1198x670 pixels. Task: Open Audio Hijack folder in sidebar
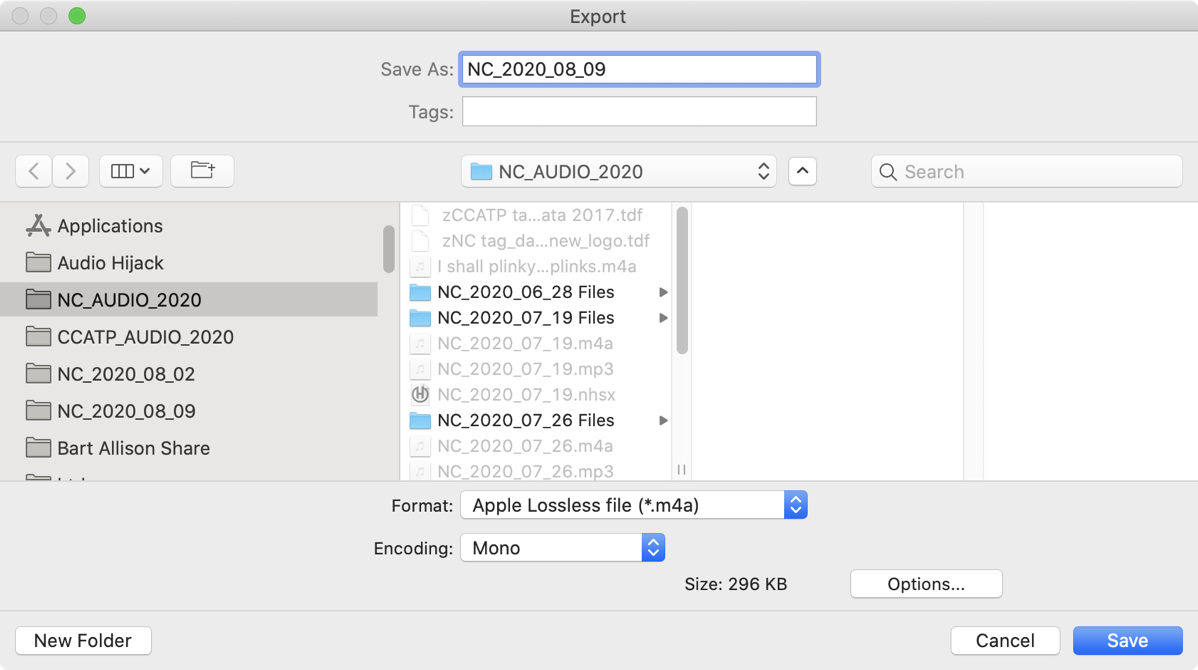point(110,263)
